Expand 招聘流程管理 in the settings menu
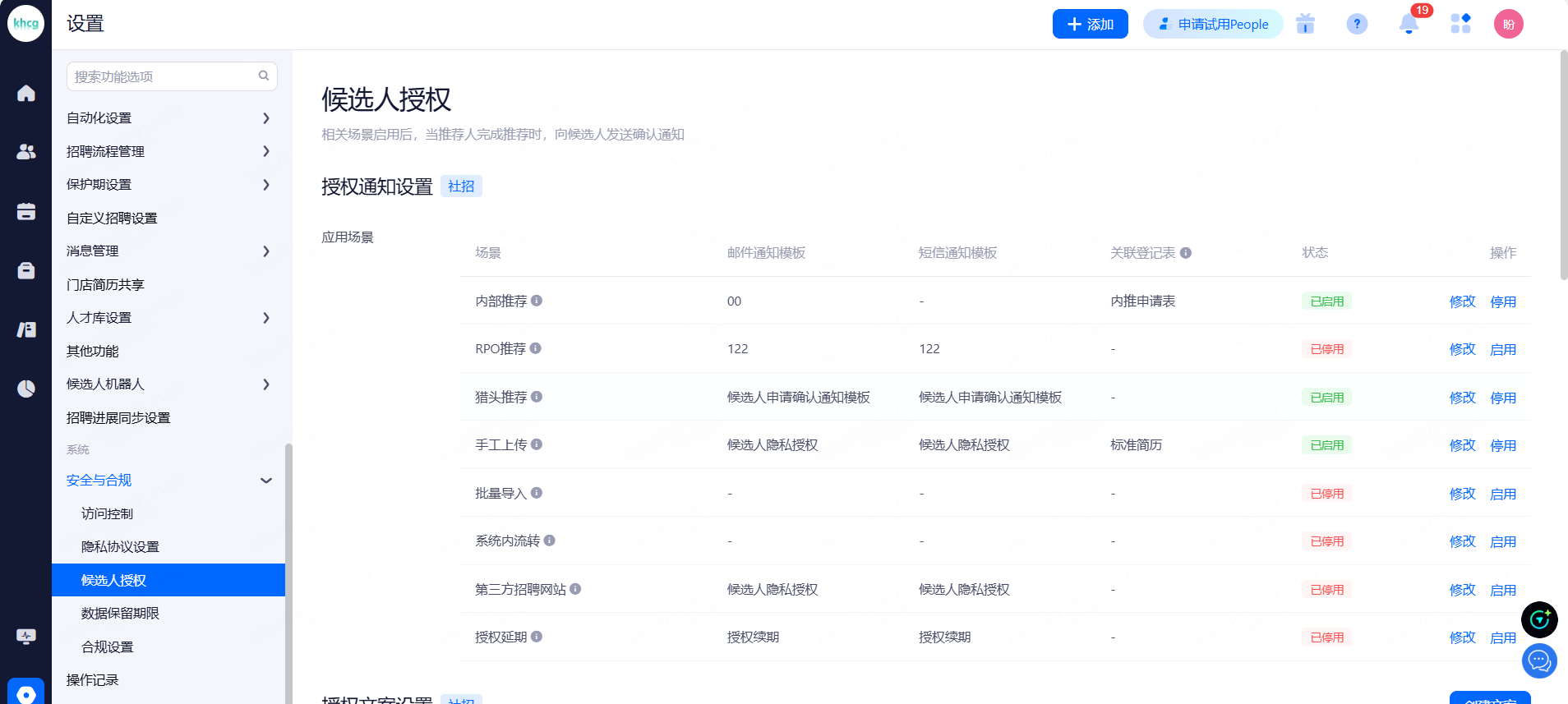This screenshot has height=704, width=1568. tap(168, 151)
